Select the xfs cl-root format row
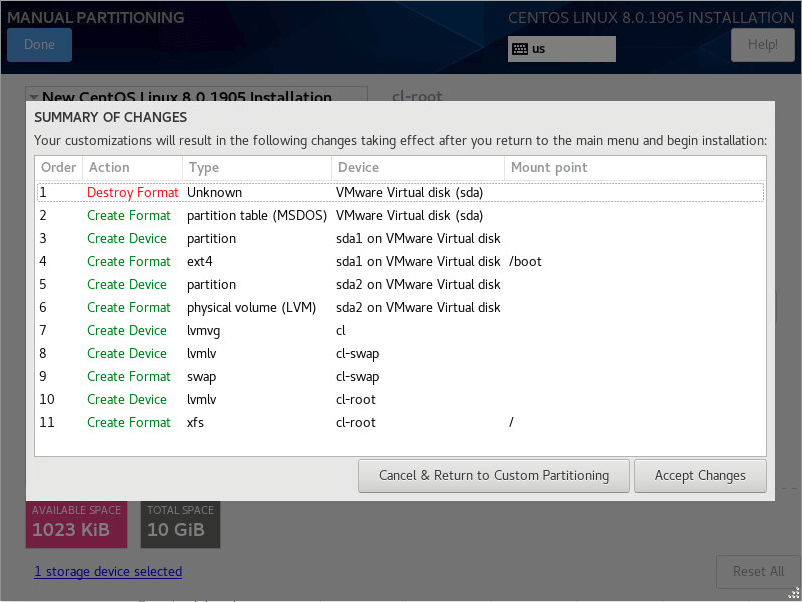802x602 pixels. click(x=400, y=422)
